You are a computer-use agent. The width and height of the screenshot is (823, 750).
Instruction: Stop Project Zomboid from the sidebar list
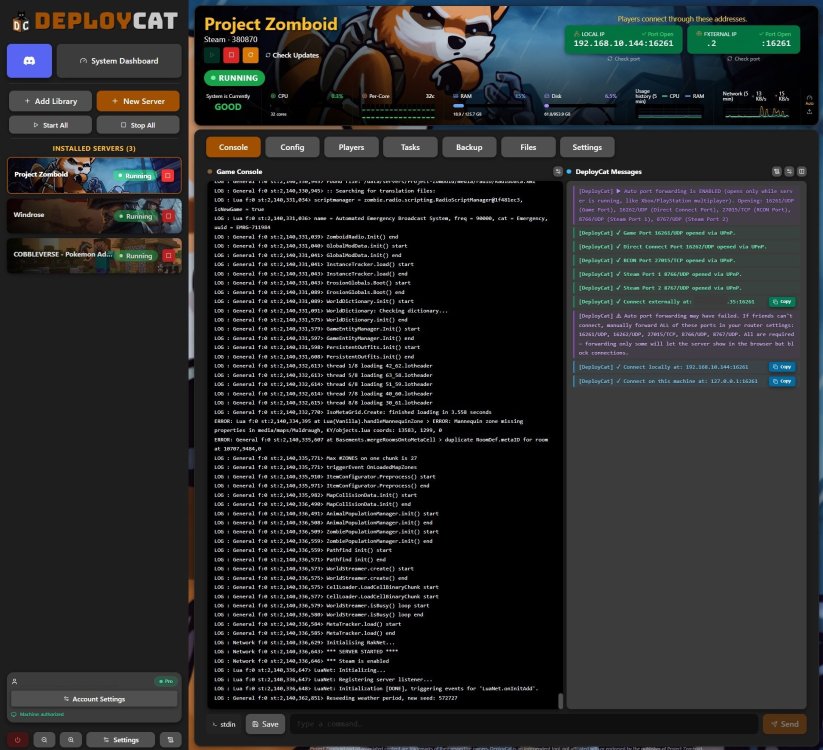pyautogui.click(x=168, y=175)
